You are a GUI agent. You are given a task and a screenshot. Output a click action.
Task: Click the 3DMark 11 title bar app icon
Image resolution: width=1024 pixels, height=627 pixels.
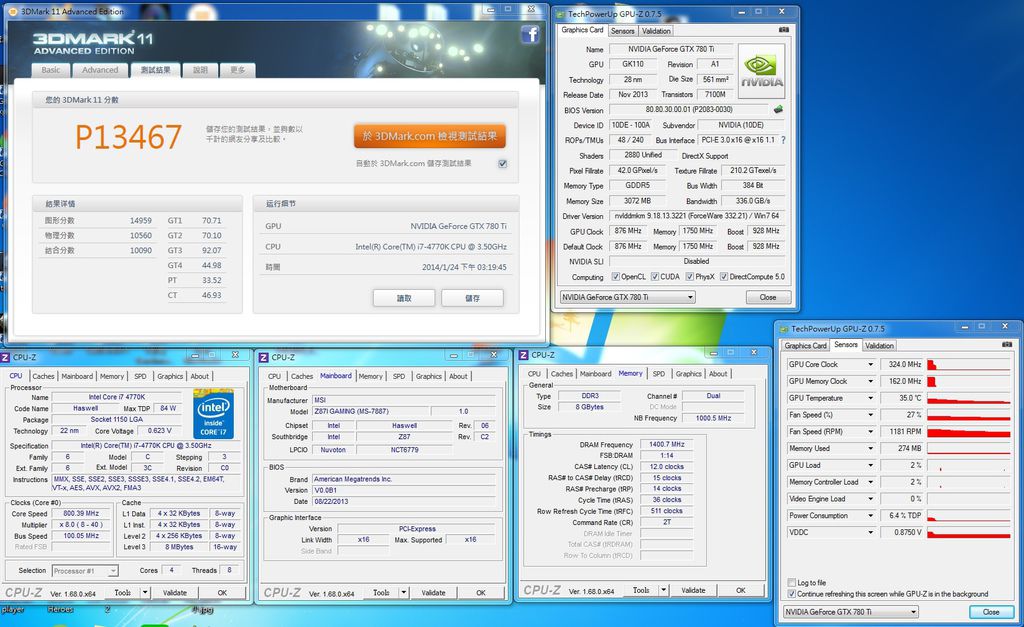(12, 11)
